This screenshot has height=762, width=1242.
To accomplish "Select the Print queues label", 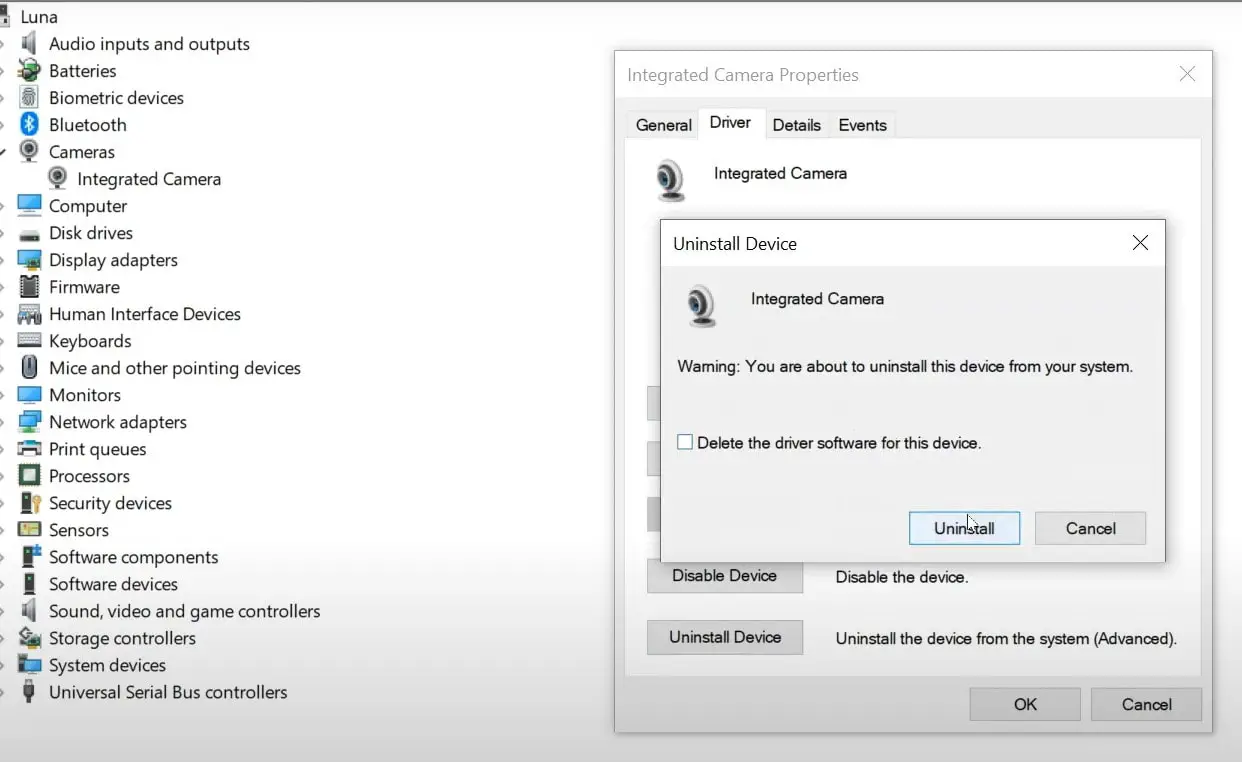I will point(98,449).
